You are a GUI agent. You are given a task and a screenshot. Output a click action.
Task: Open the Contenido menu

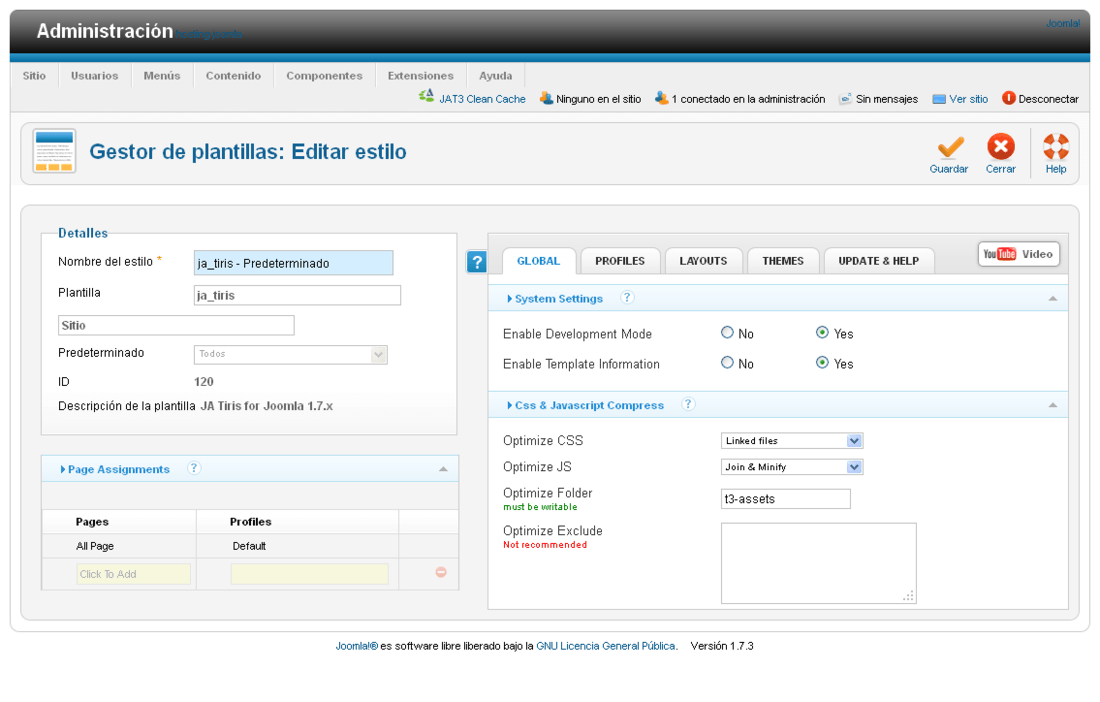[x=234, y=76]
